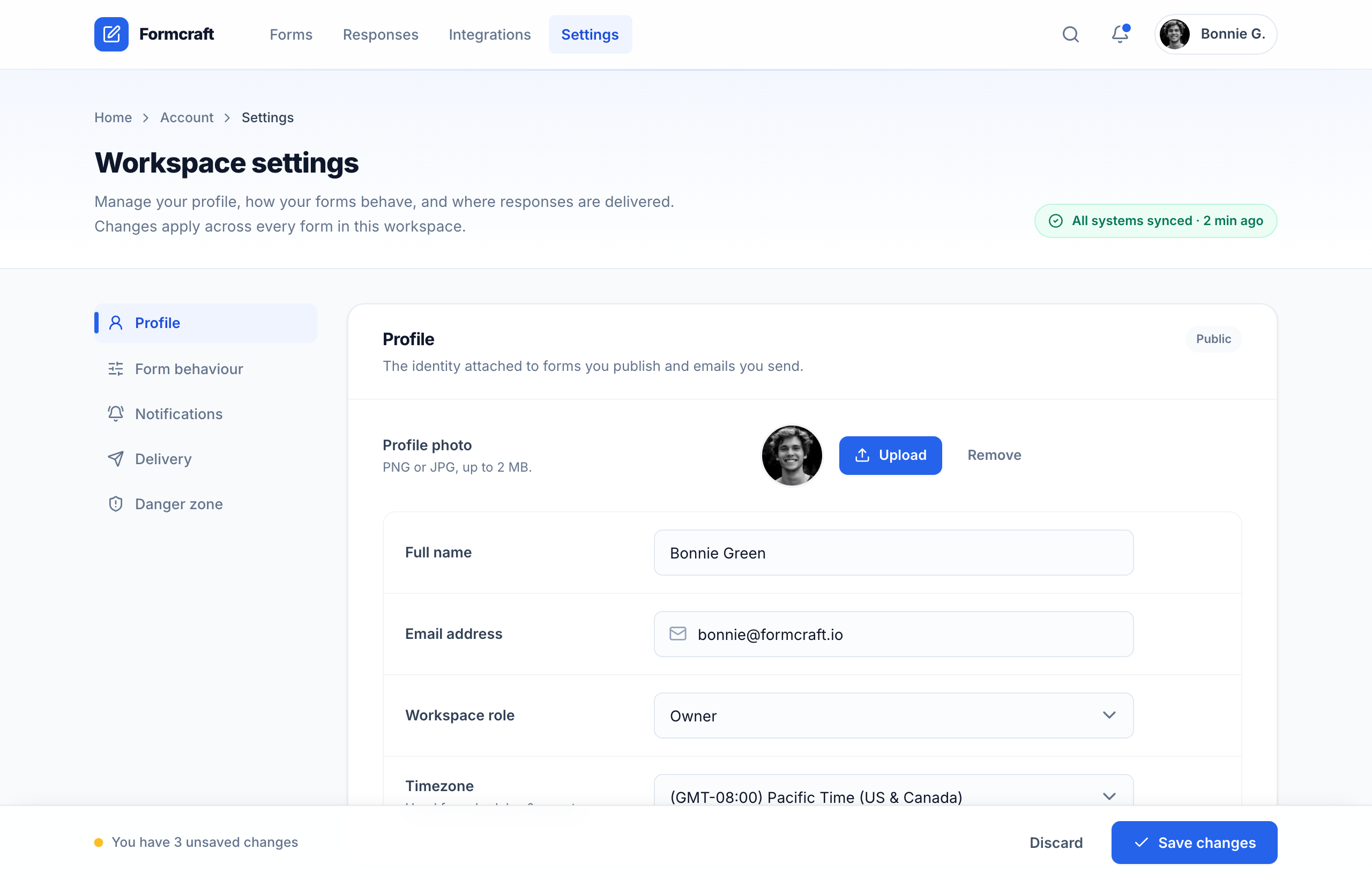
Task: Click the Email address input field
Action: (x=893, y=634)
